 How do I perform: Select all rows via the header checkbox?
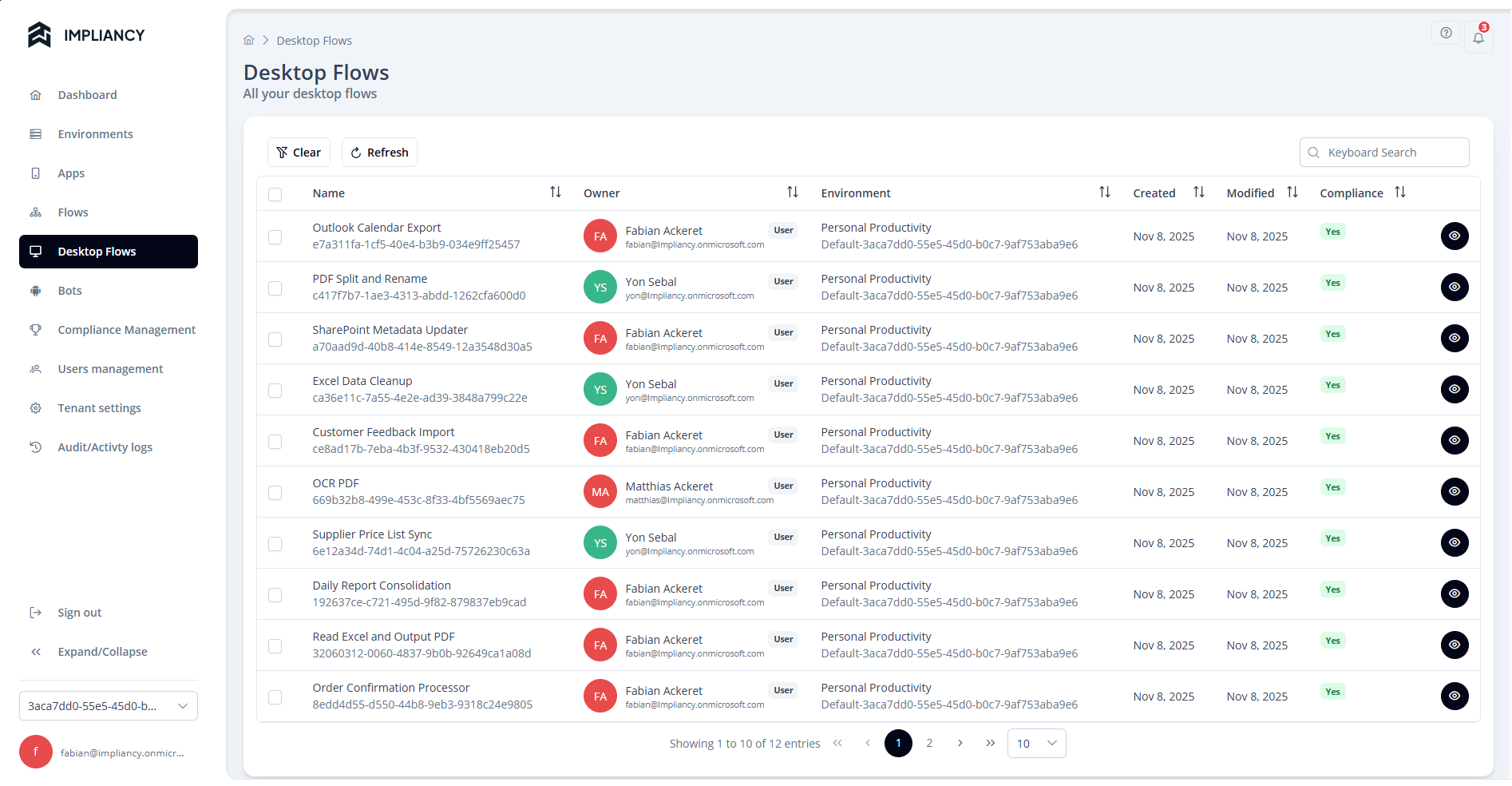(275, 194)
